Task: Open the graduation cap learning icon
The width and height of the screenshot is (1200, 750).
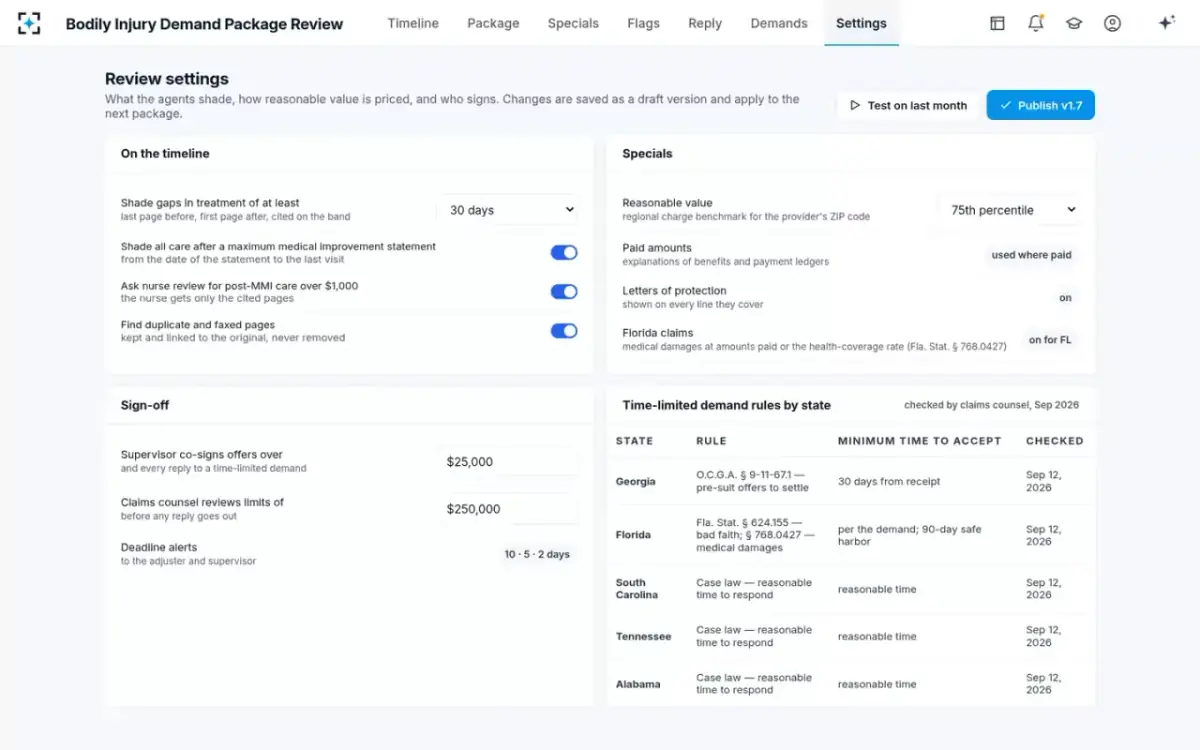Action: [x=1074, y=23]
